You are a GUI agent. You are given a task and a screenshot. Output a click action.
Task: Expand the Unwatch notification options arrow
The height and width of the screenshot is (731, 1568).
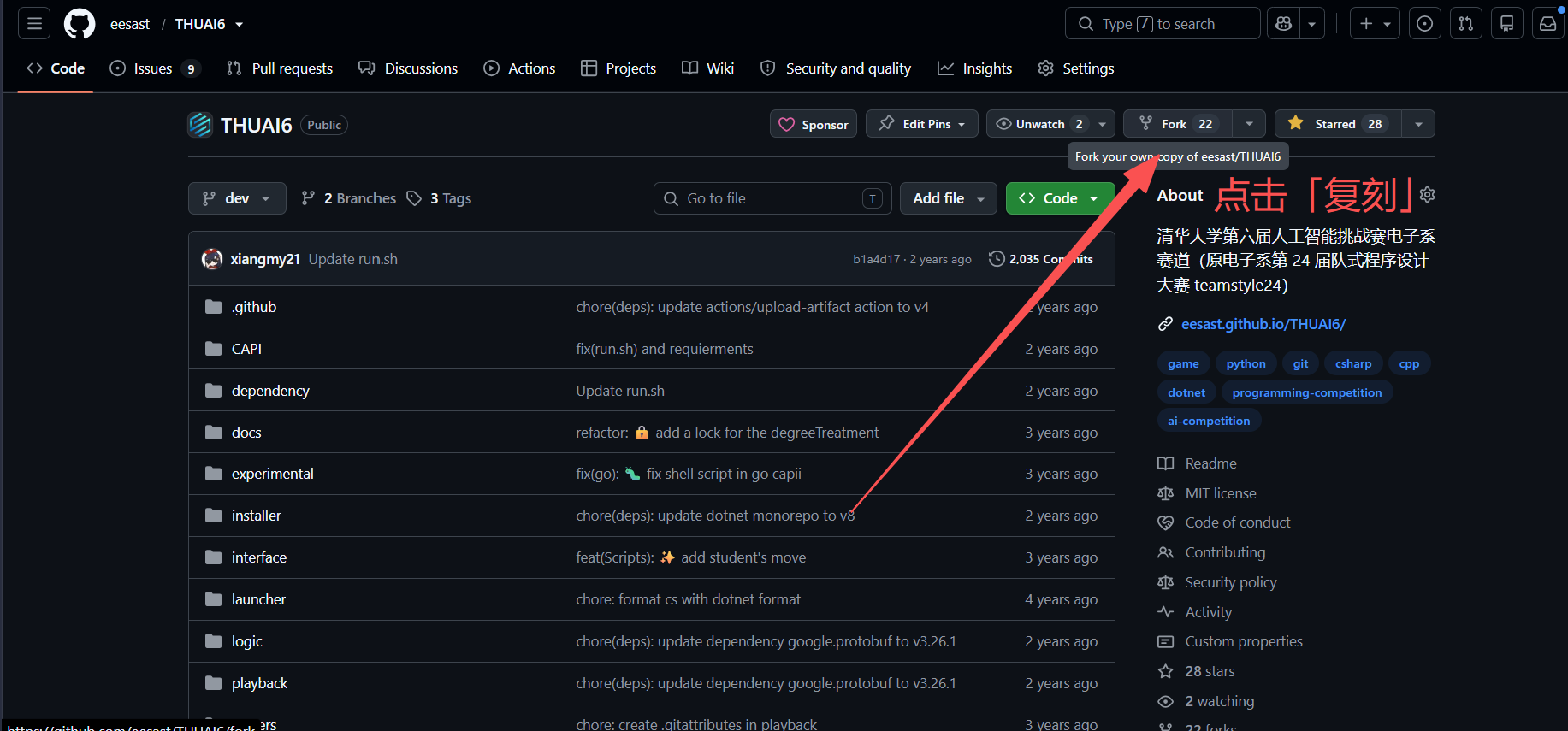click(x=1103, y=124)
